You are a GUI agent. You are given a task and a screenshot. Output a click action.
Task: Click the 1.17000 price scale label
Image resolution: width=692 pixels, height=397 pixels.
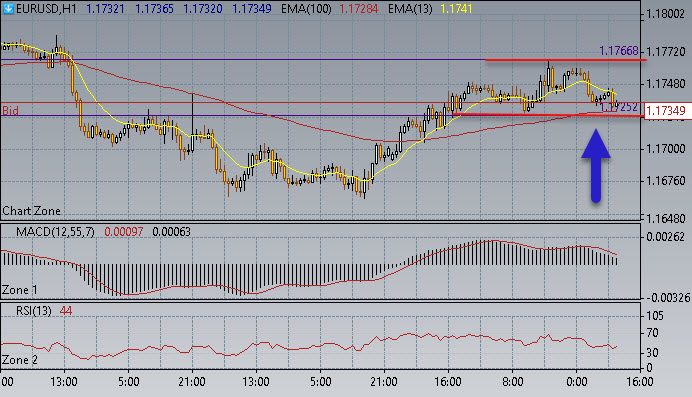click(666, 149)
